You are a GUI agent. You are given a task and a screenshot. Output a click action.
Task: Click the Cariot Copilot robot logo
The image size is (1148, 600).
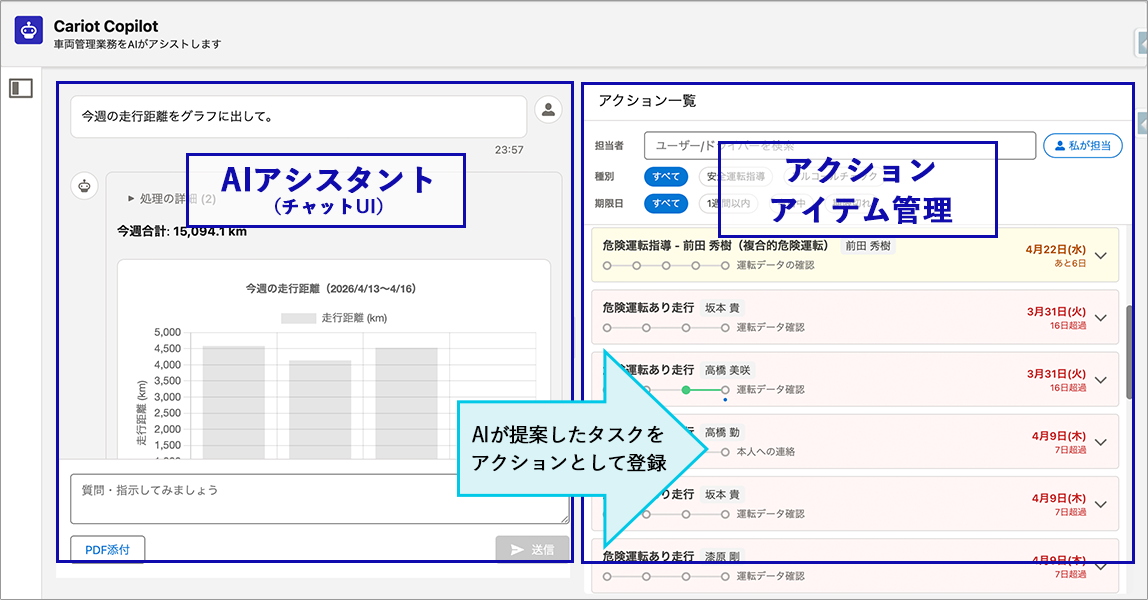(x=29, y=31)
